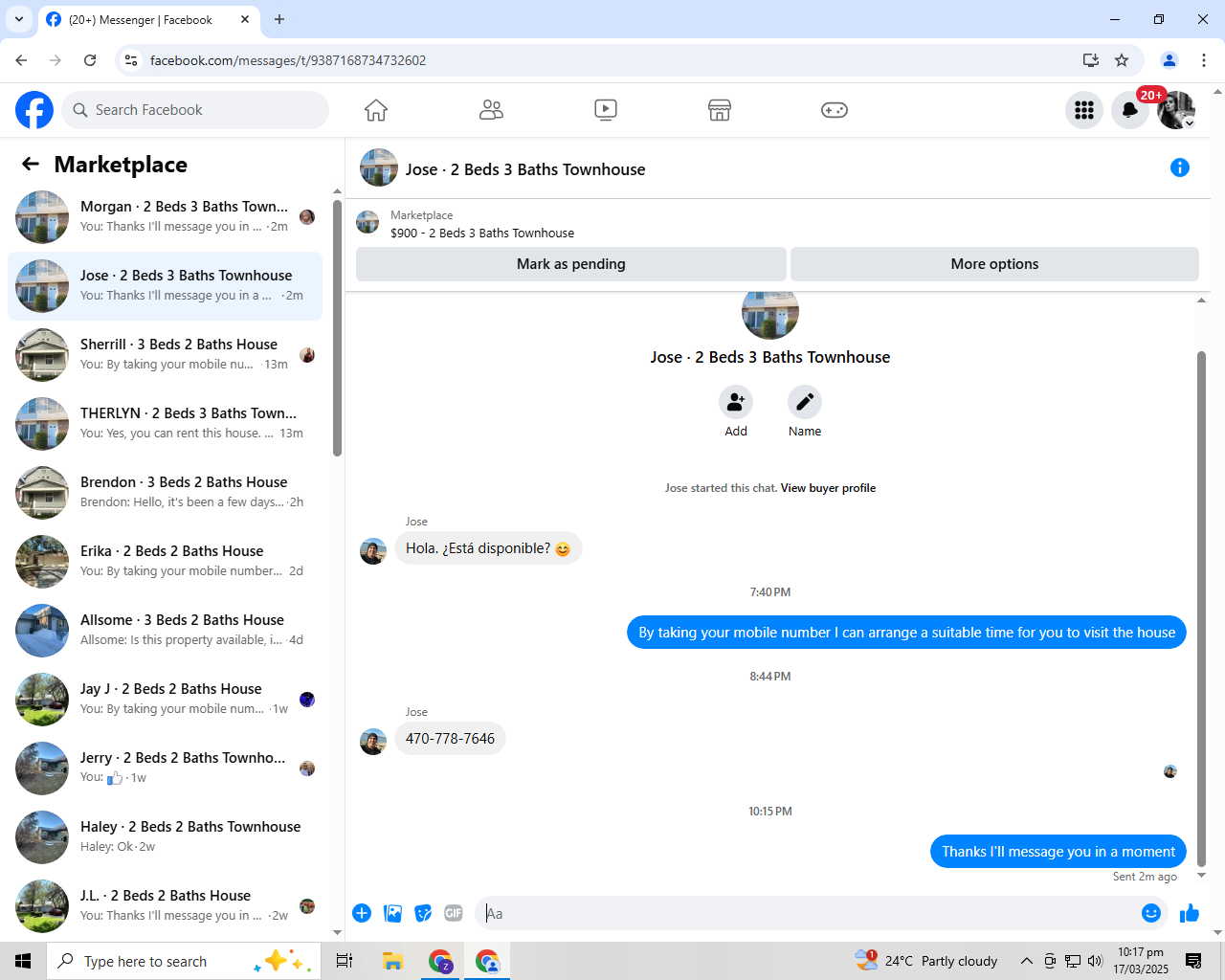Open conversation information icon

(x=1180, y=168)
